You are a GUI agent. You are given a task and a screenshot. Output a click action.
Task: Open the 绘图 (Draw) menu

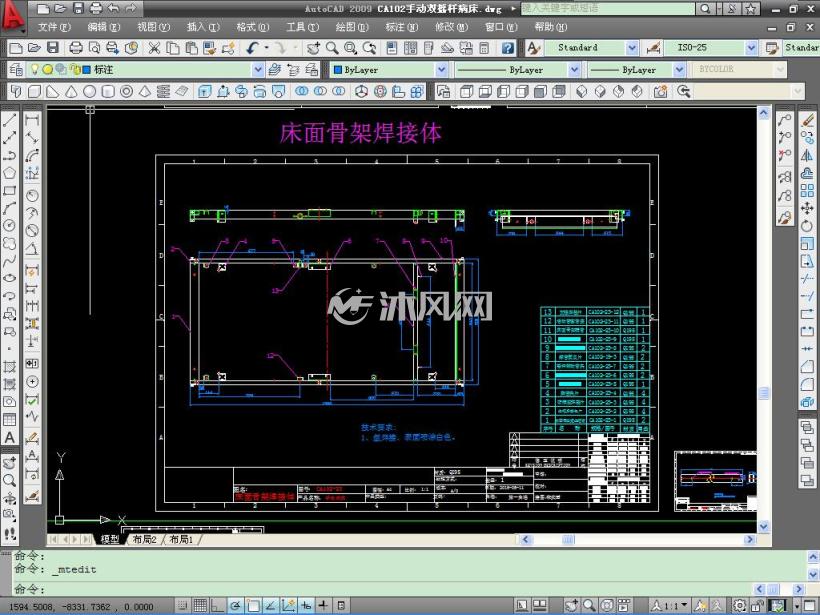pyautogui.click(x=352, y=27)
